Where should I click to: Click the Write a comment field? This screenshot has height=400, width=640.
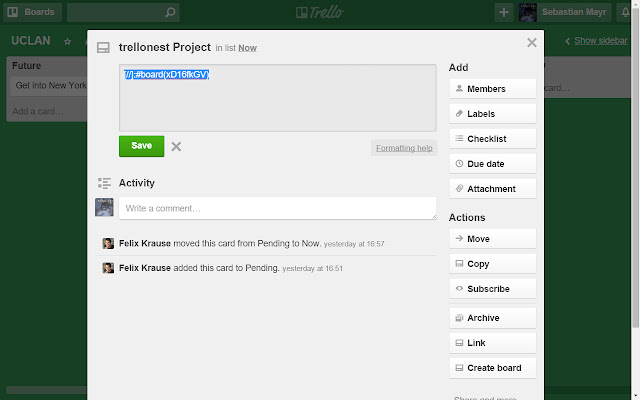coord(278,208)
